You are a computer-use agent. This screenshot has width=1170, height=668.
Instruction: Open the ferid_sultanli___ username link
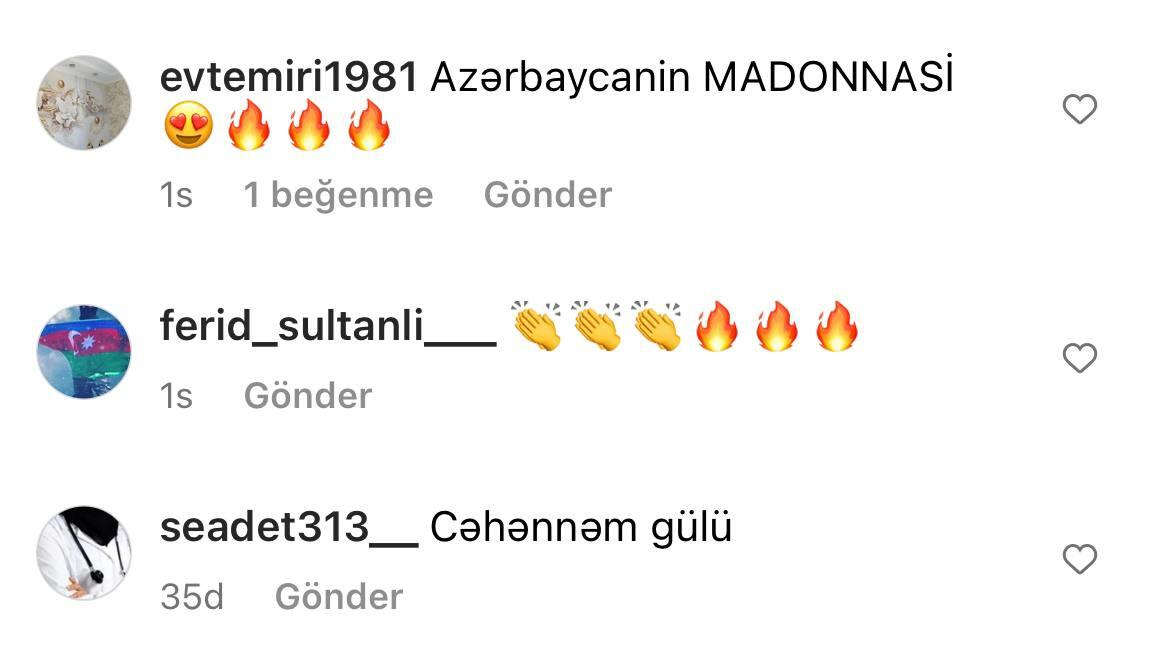(x=328, y=326)
